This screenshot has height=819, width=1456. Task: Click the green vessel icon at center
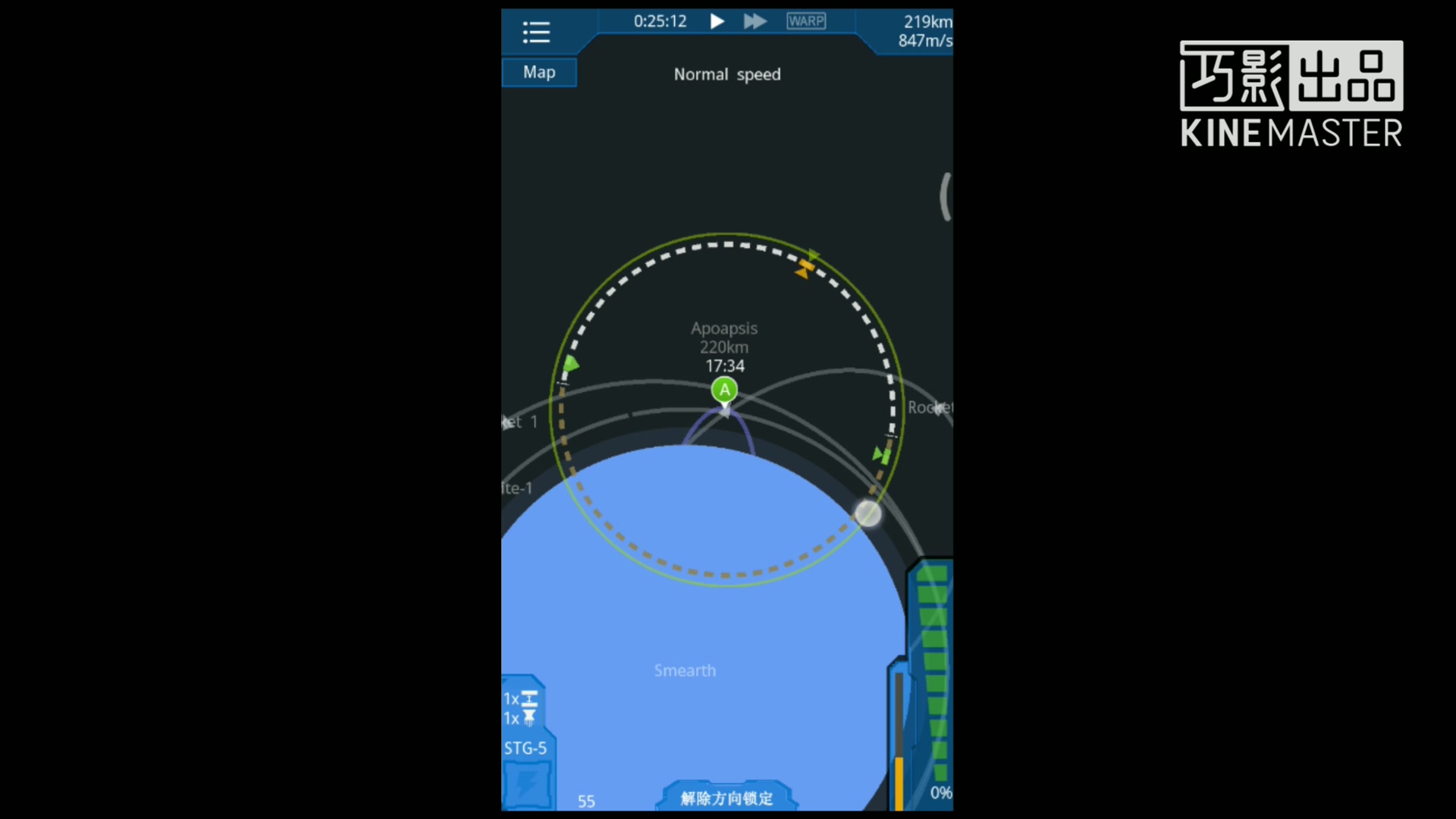coord(725,390)
